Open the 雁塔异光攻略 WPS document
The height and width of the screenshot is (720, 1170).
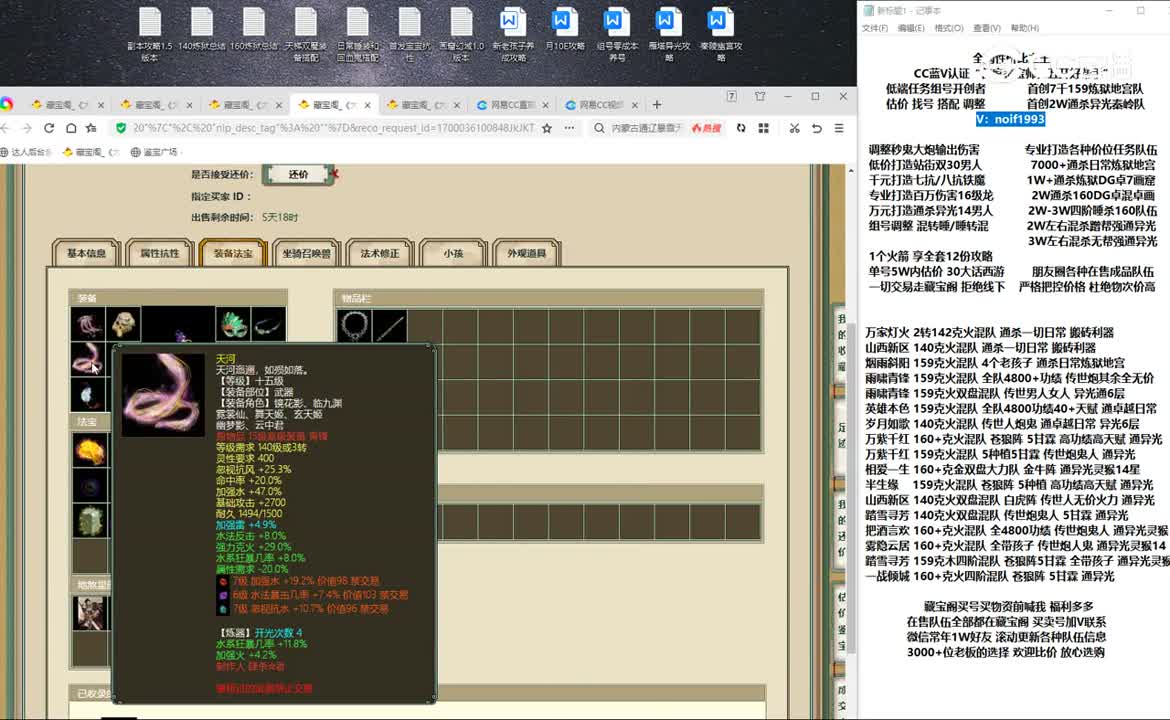669,34
